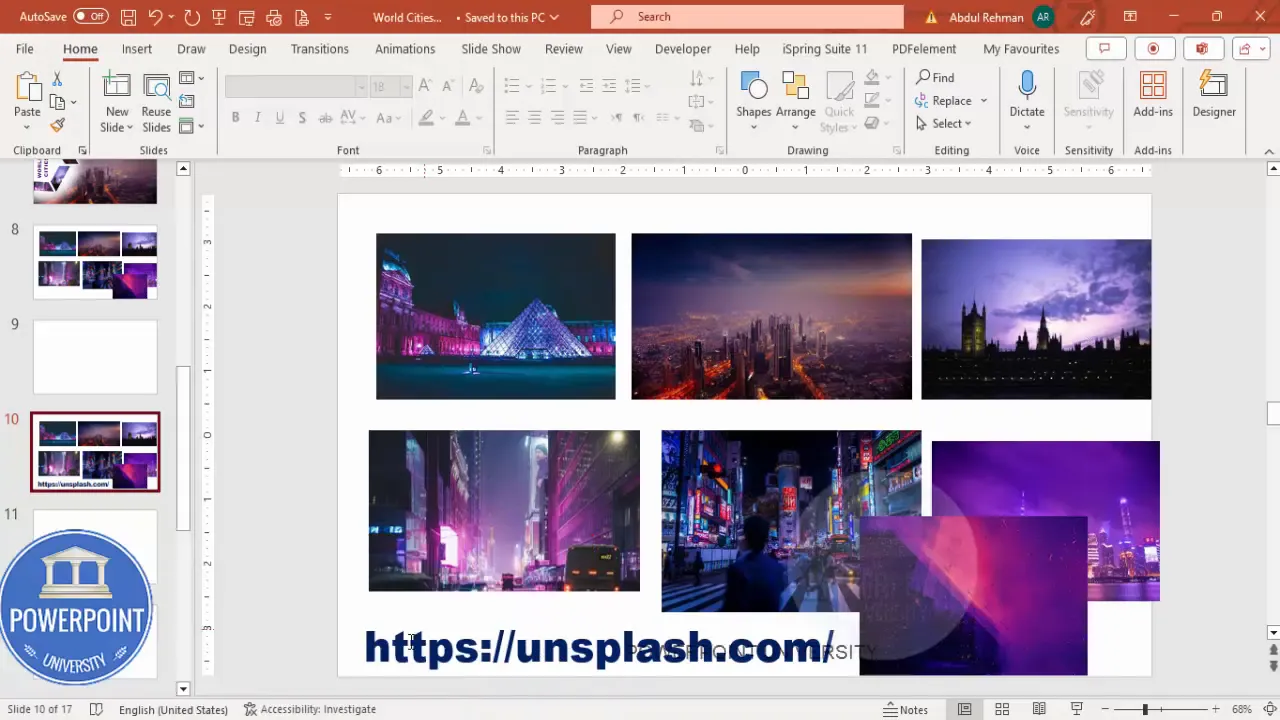Open the slide Layout dropdown
Image resolution: width=1280 pixels, height=720 pixels.
[x=191, y=78]
